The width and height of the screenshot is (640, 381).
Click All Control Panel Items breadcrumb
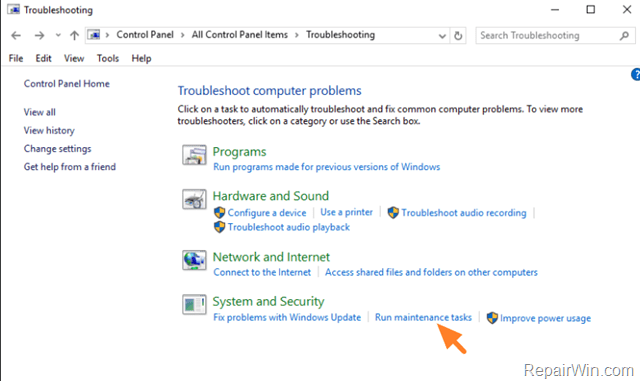coord(240,35)
